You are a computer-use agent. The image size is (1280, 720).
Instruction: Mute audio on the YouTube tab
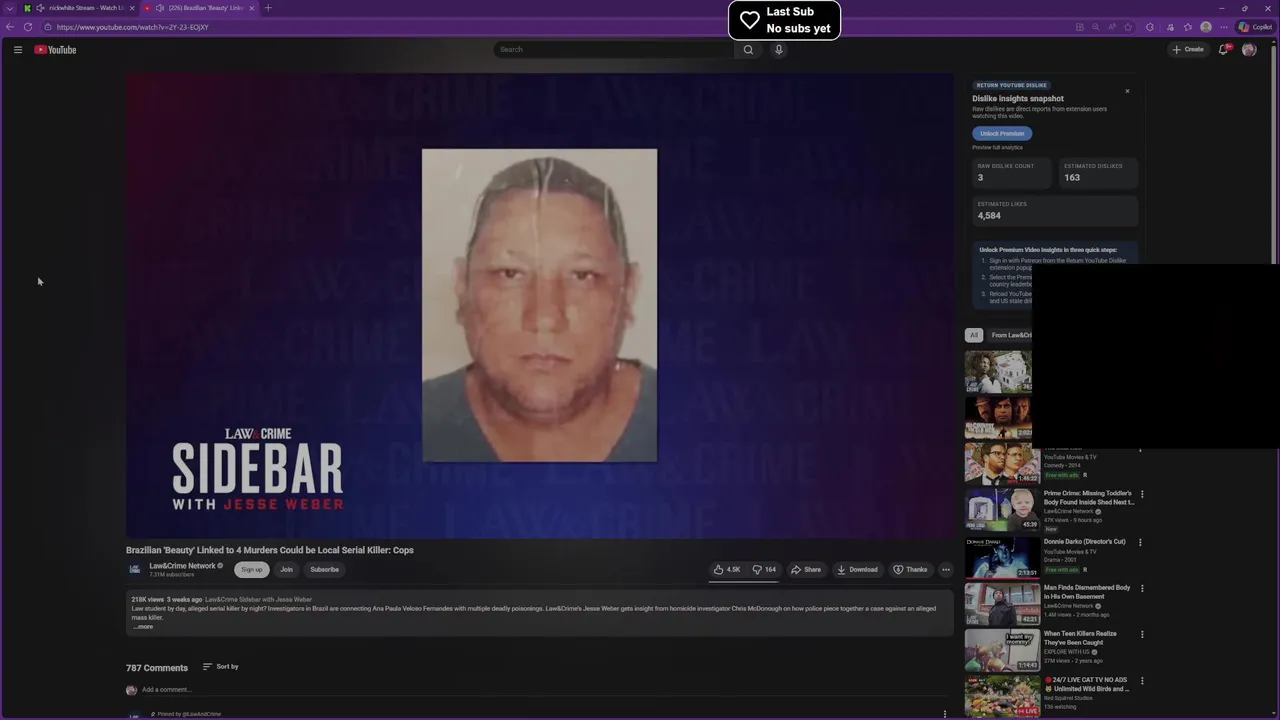click(160, 8)
